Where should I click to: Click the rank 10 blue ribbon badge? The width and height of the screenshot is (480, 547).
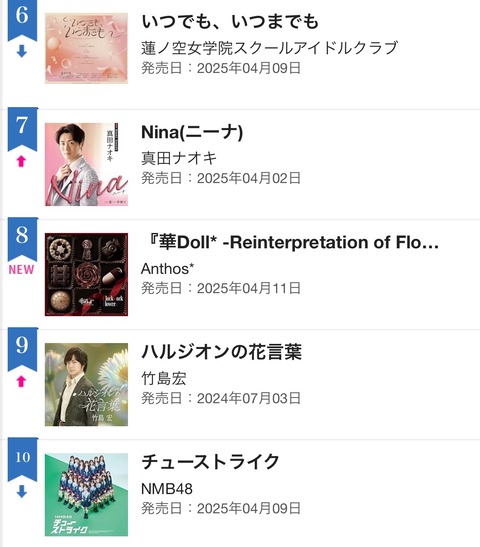[22, 459]
